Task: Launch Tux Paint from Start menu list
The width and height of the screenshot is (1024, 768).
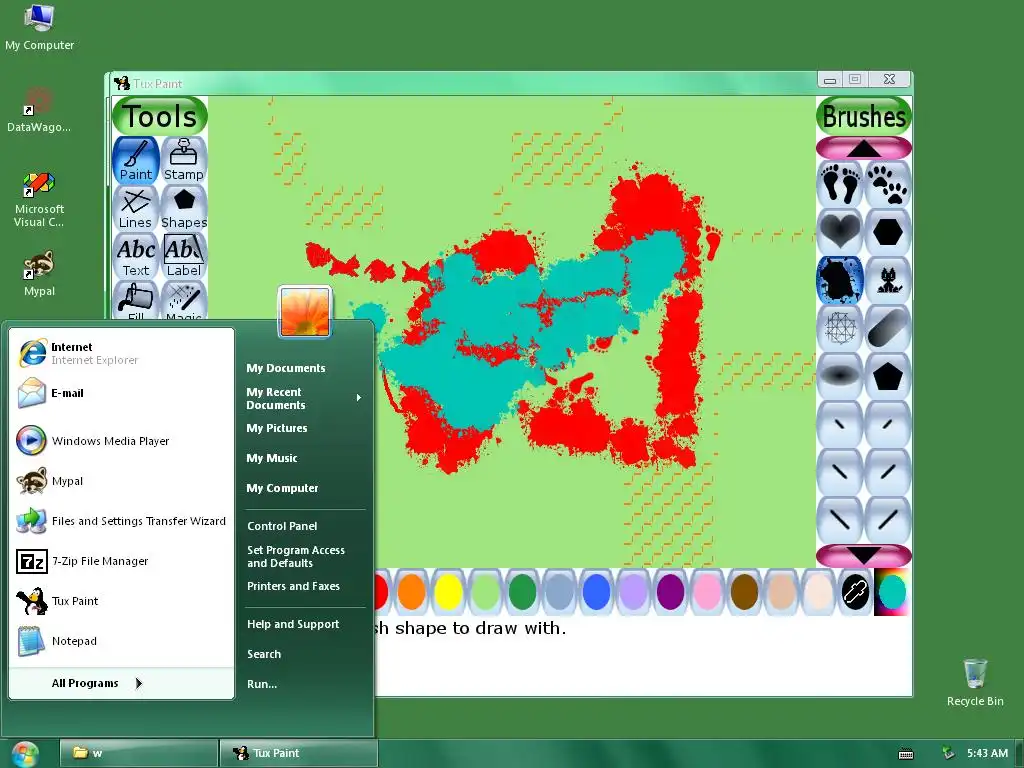Action: pyautogui.click(x=121, y=601)
